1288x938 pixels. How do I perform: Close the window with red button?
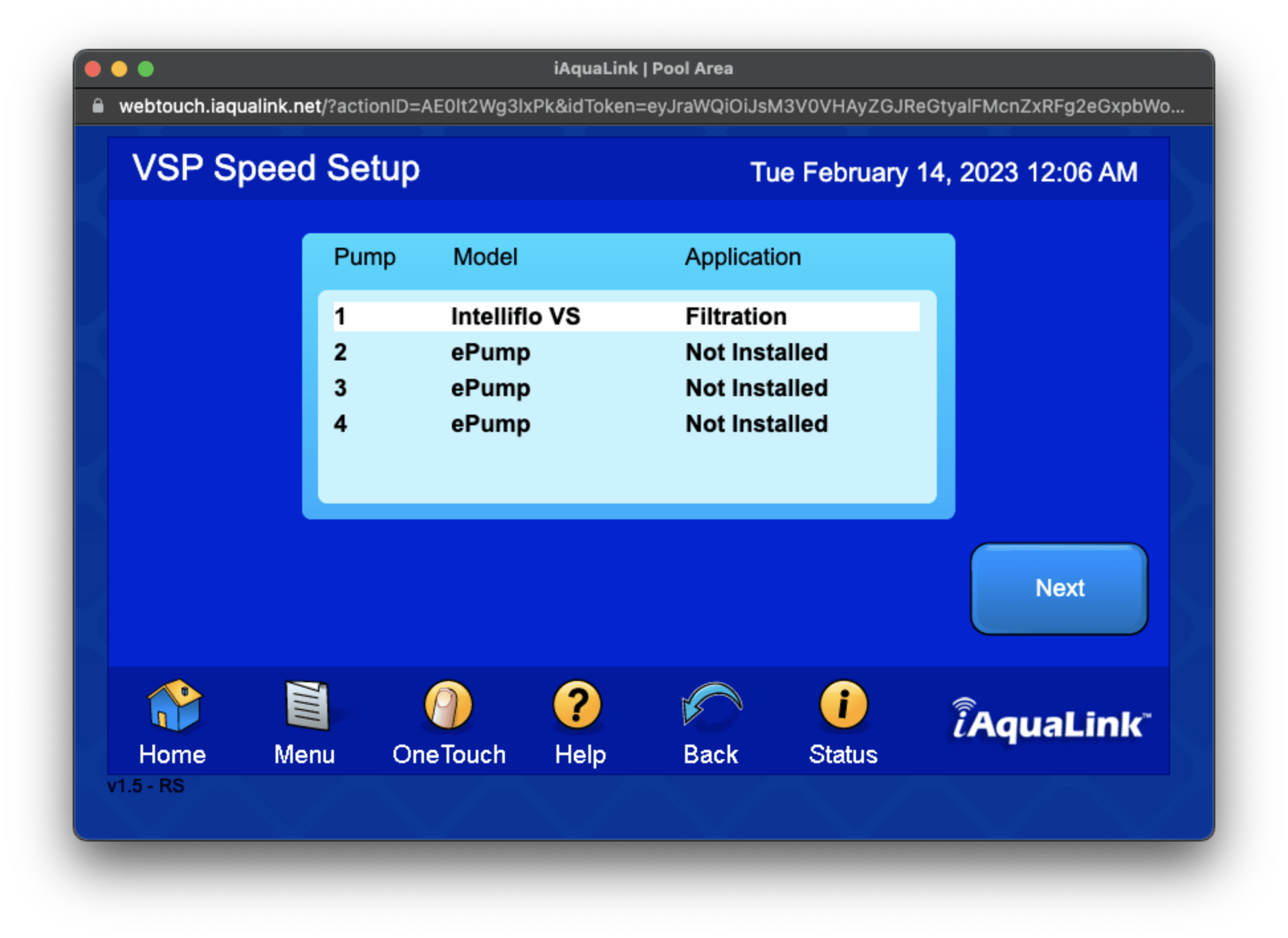(93, 69)
